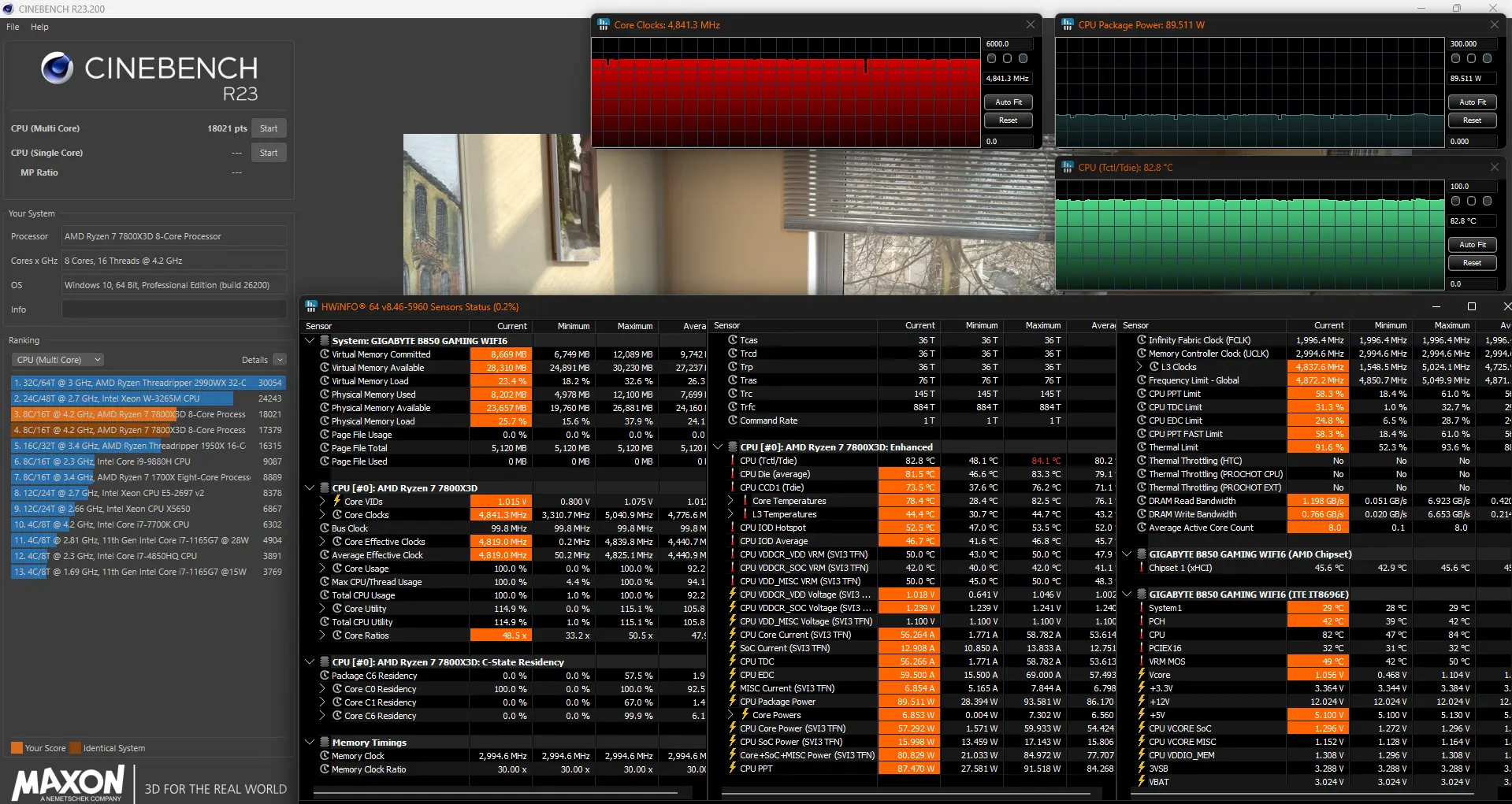Expand the Core Effective Clocks row

[322, 542]
